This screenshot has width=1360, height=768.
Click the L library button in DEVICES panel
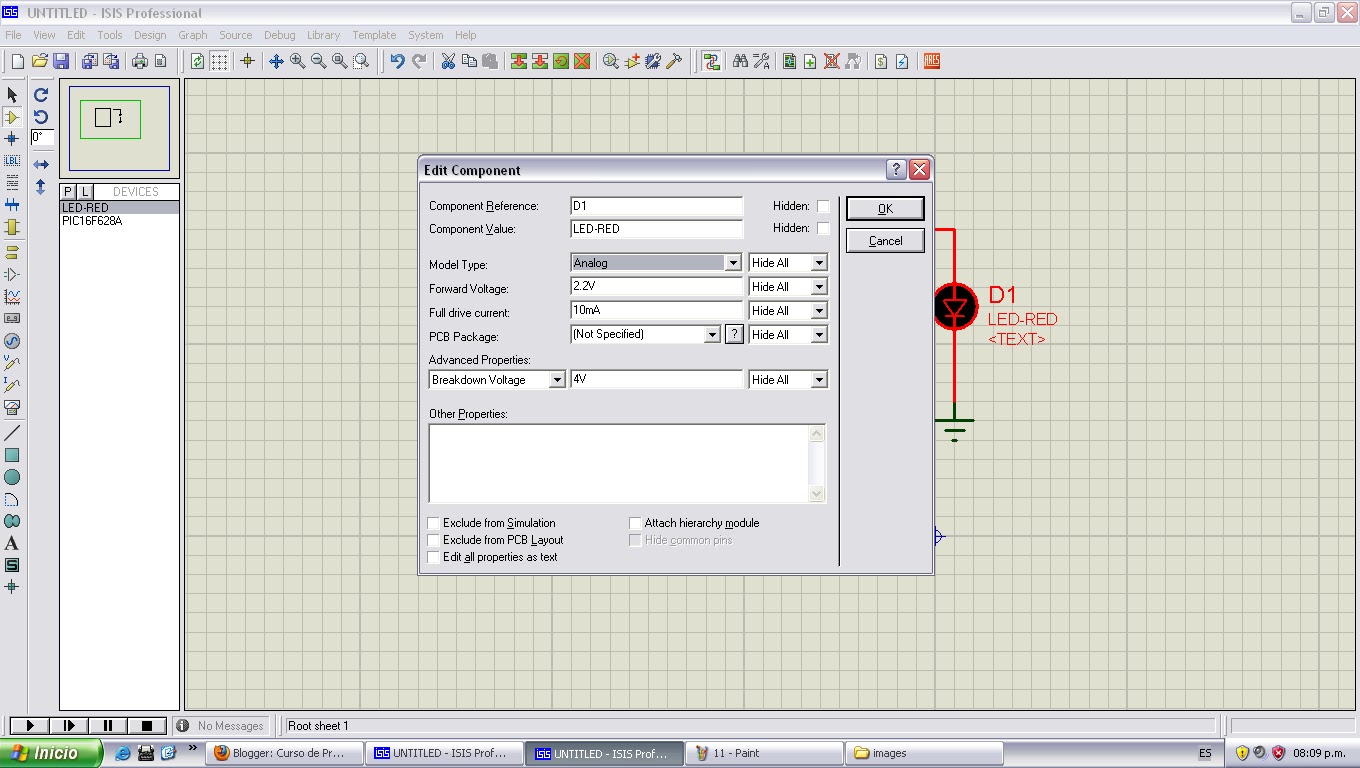coord(84,192)
